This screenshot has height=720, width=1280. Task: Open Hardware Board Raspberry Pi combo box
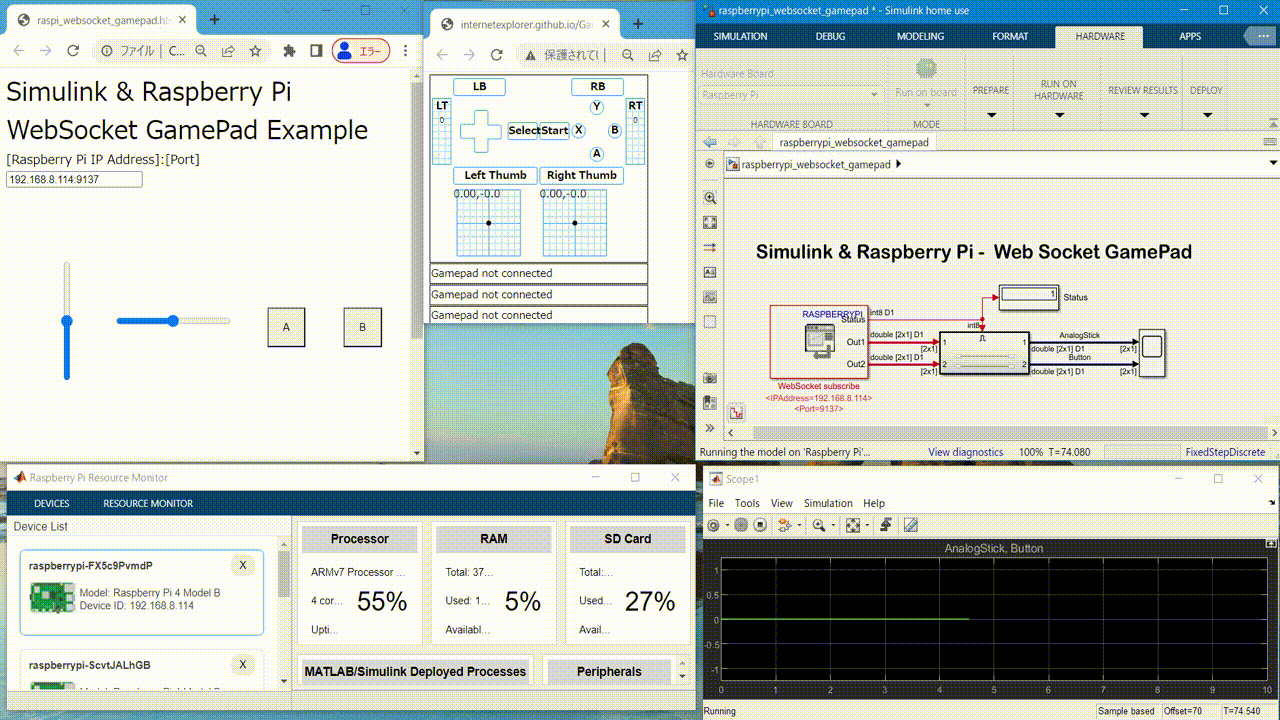point(790,95)
